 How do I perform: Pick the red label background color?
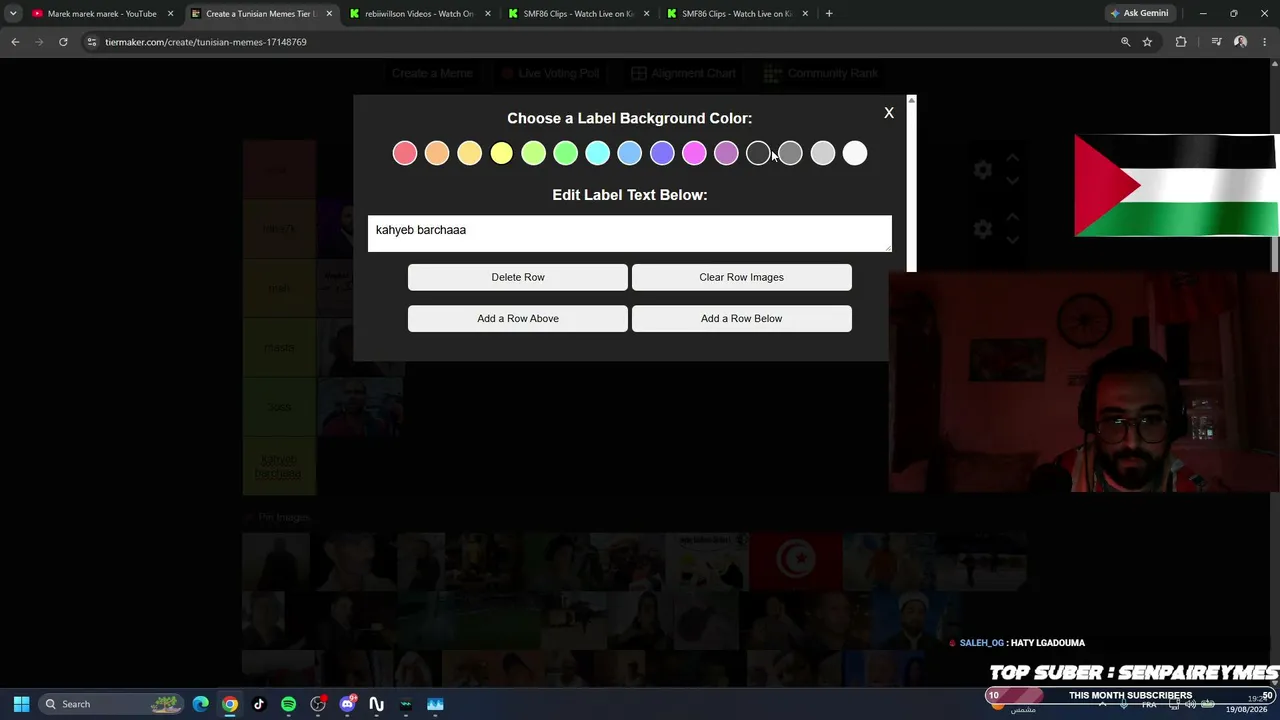pos(405,153)
